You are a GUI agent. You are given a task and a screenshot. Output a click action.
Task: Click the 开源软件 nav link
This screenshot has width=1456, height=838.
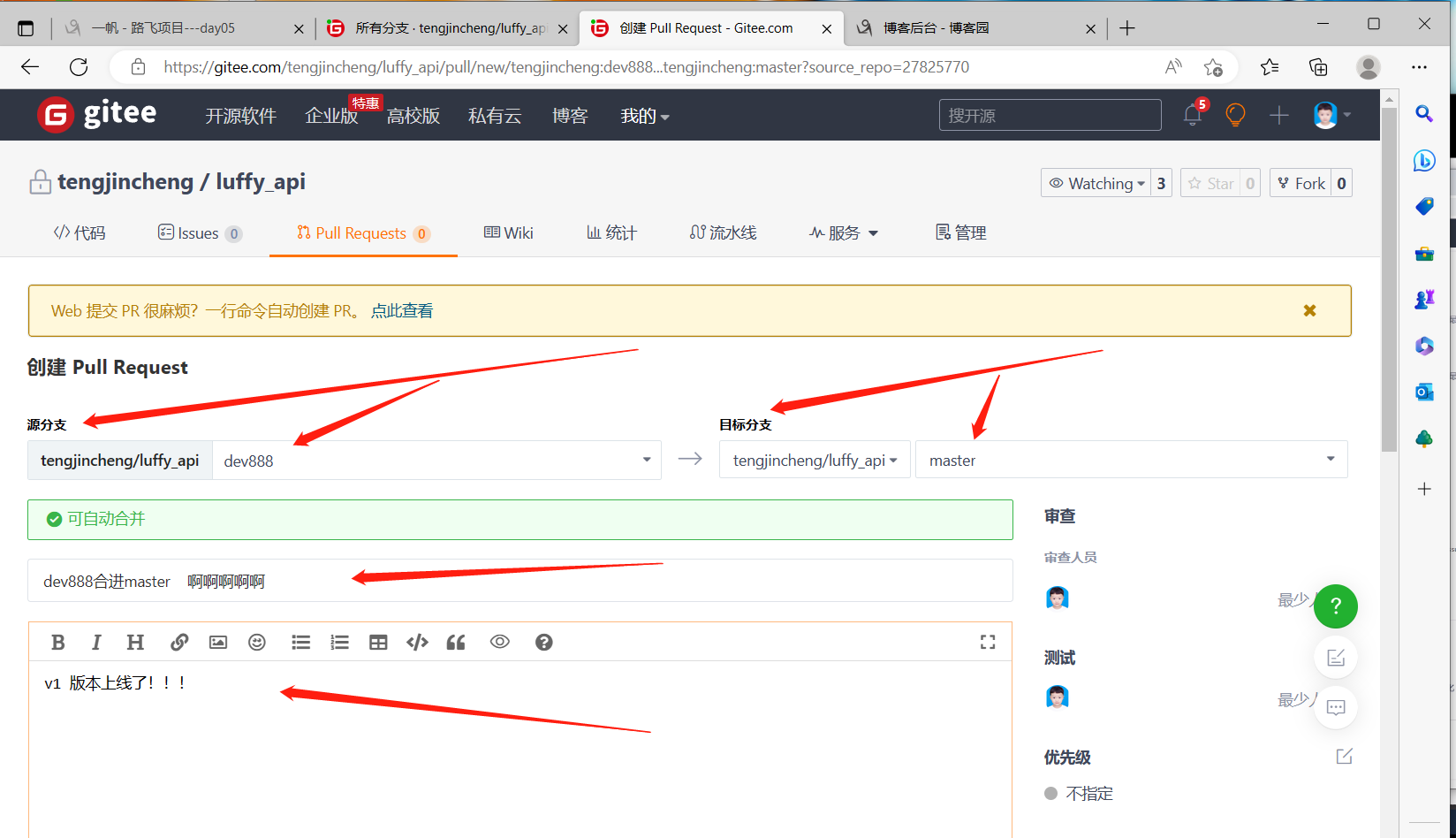241,116
